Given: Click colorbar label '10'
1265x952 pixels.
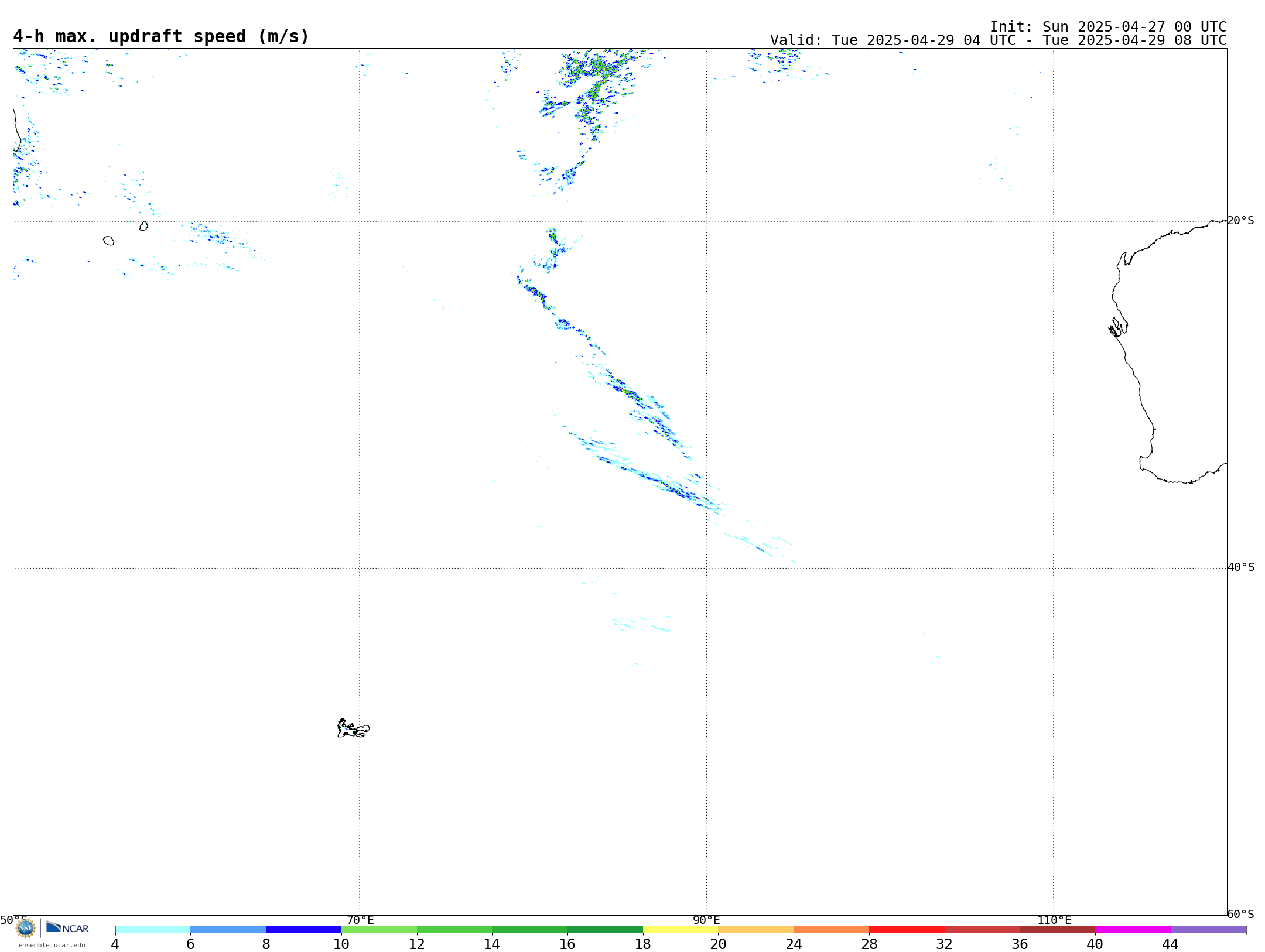Looking at the screenshot, I should pos(341,944).
